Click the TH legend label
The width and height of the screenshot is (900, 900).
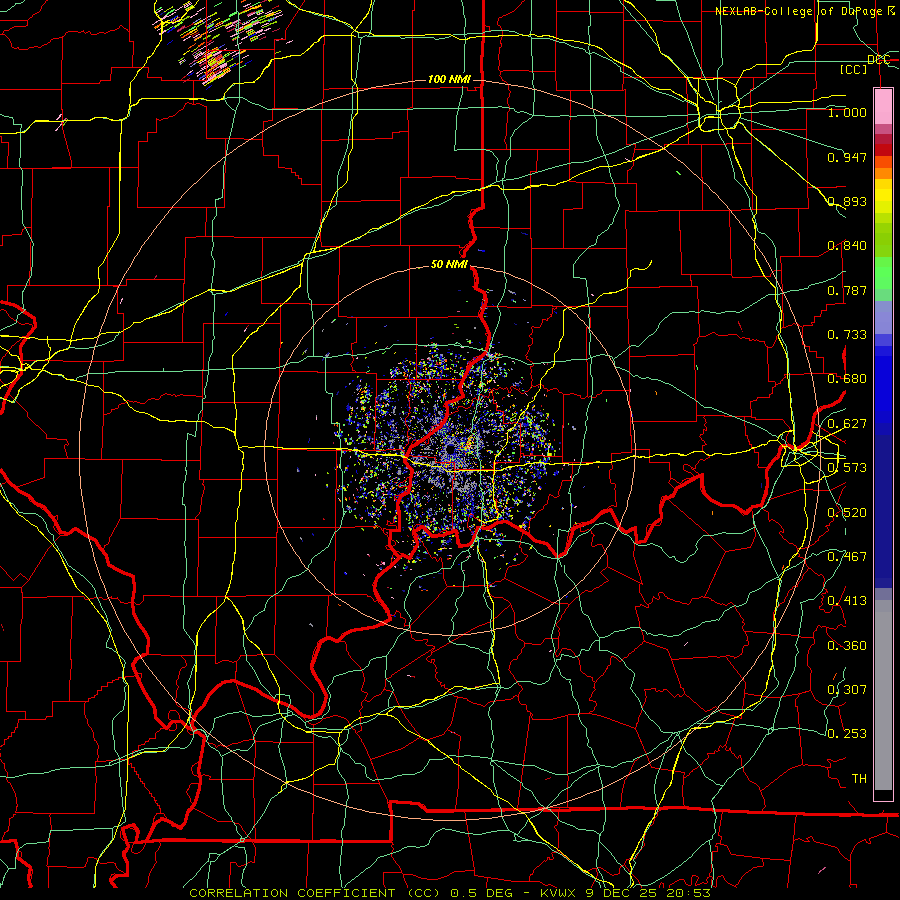[859, 779]
